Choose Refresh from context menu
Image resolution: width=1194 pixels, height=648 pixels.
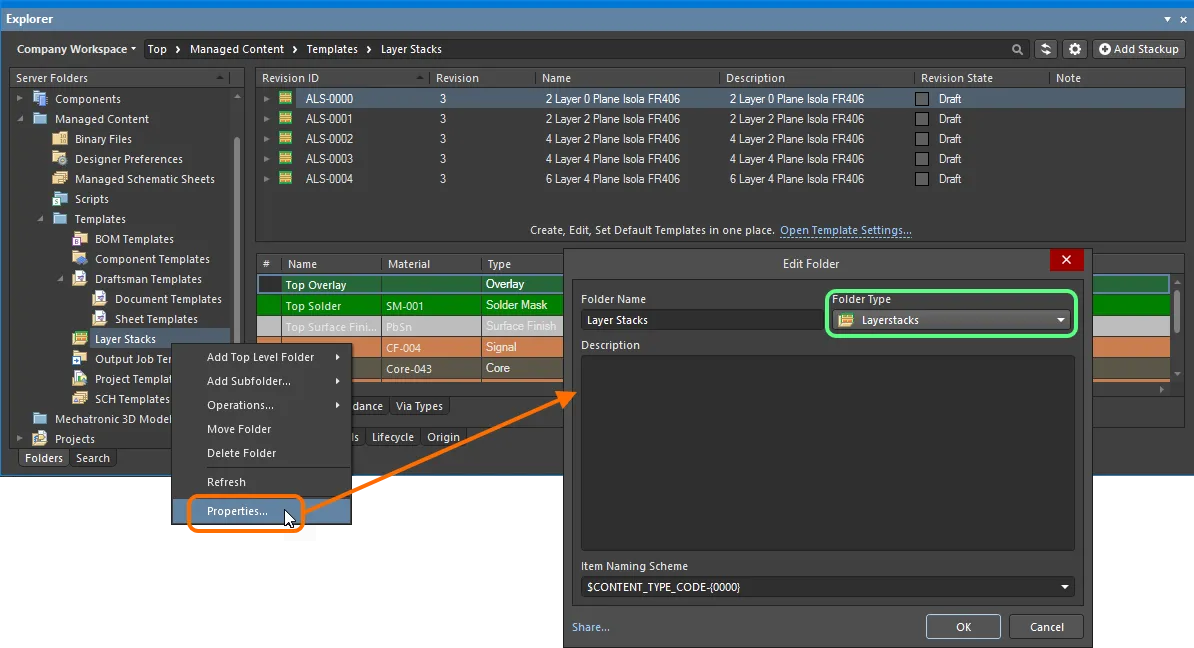click(261, 482)
